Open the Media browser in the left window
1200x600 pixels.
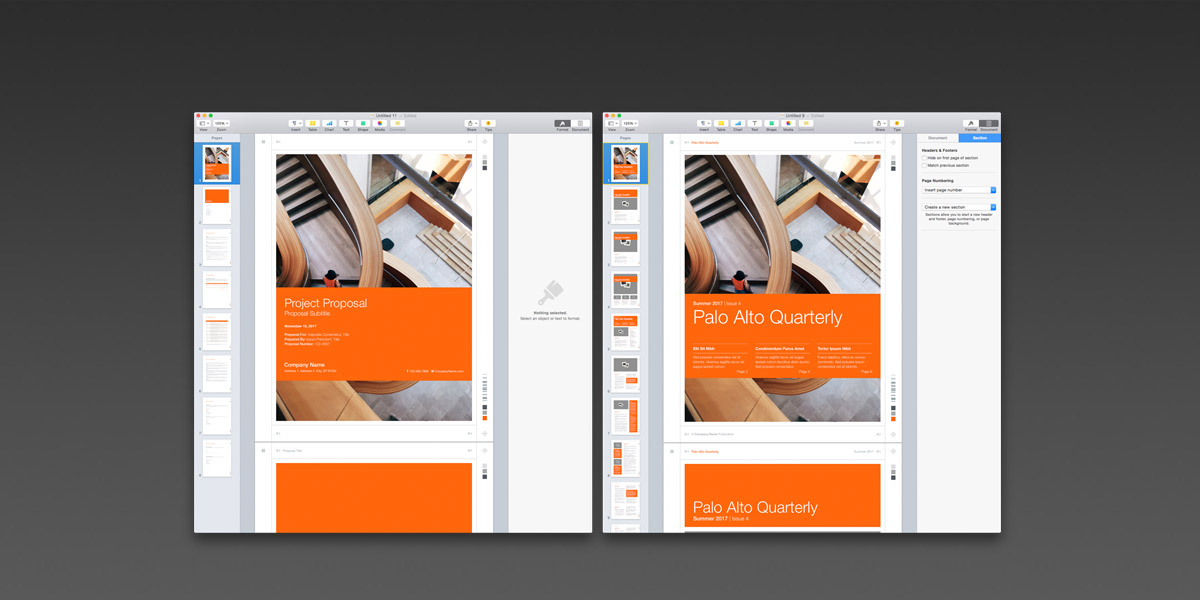tap(380, 123)
